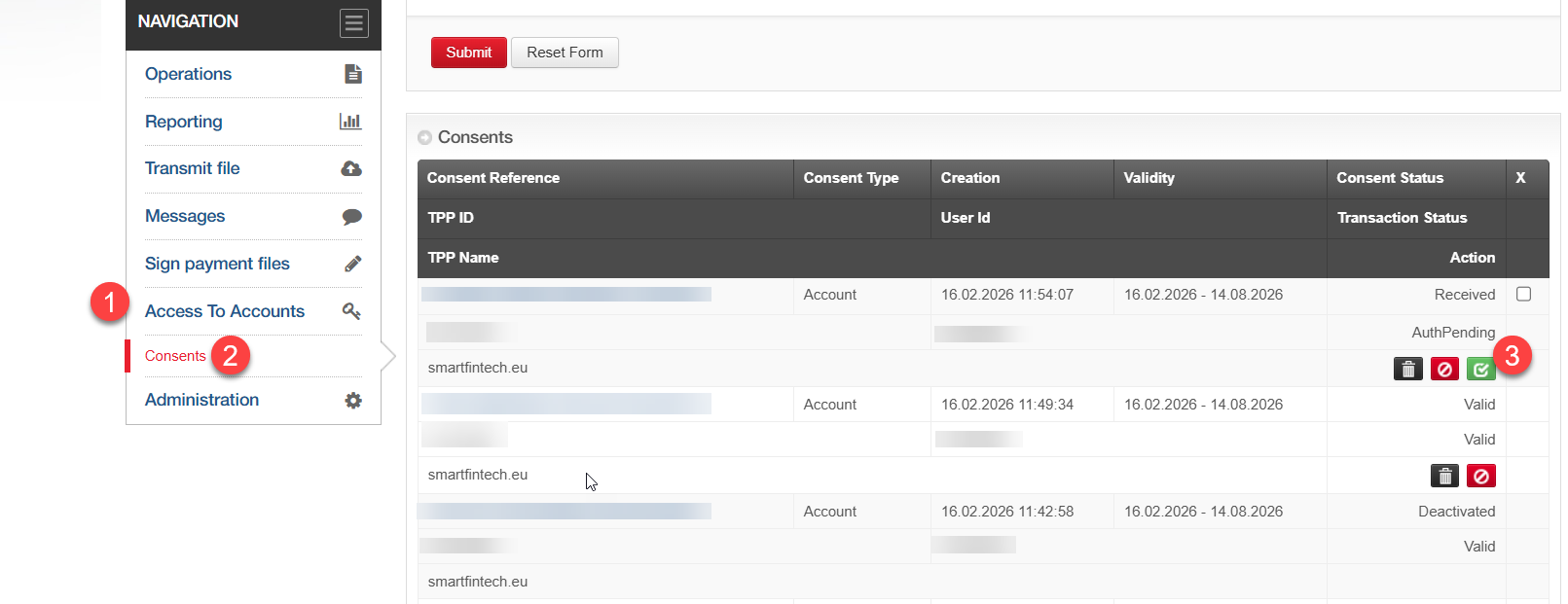
Task: Click the Operations document icon
Action: [353, 74]
